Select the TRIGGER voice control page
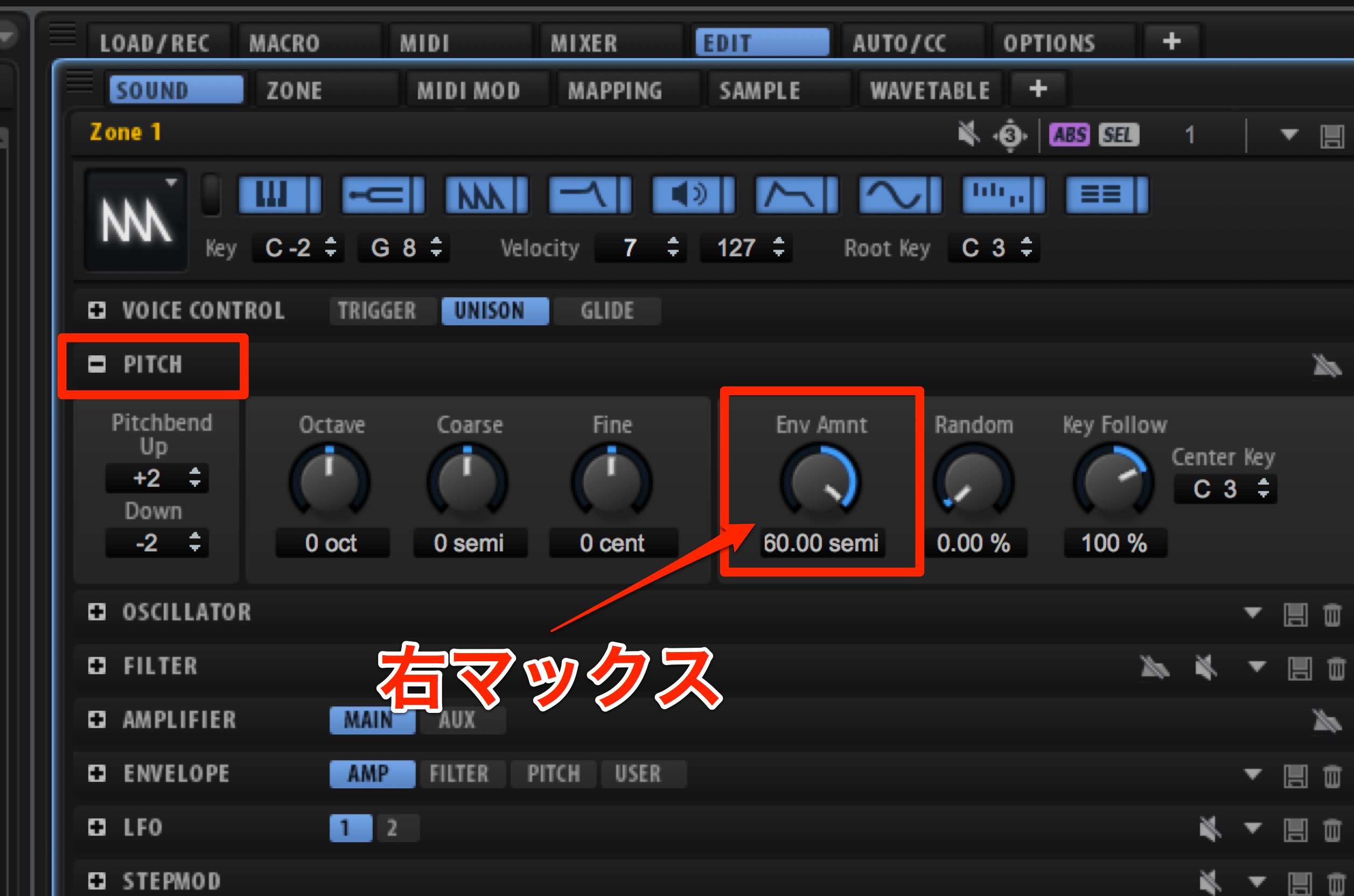Viewport: 1354px width, 896px height. pos(383,311)
